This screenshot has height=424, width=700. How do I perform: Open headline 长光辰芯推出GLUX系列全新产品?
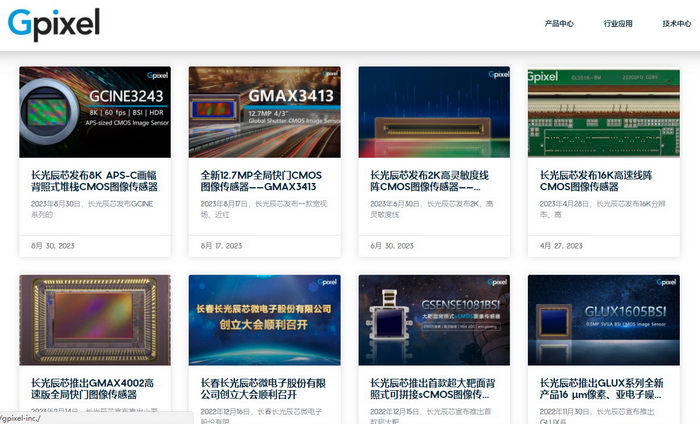point(602,389)
